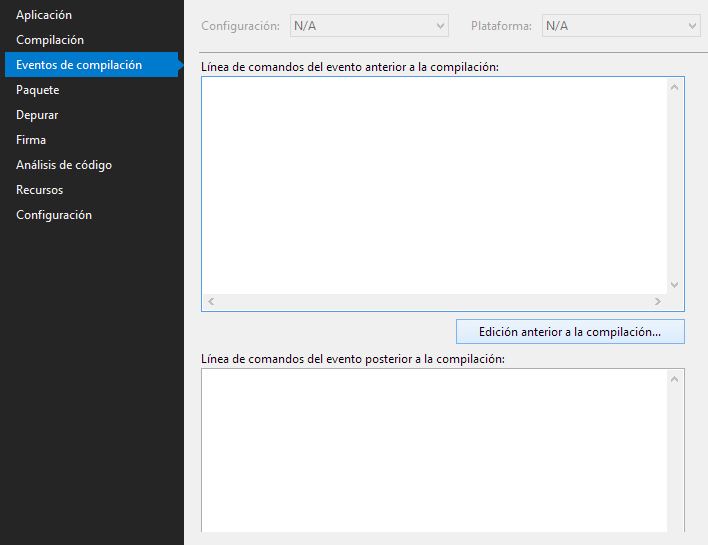
Task: Switch to Análisis de código tab
Action: coord(64,165)
